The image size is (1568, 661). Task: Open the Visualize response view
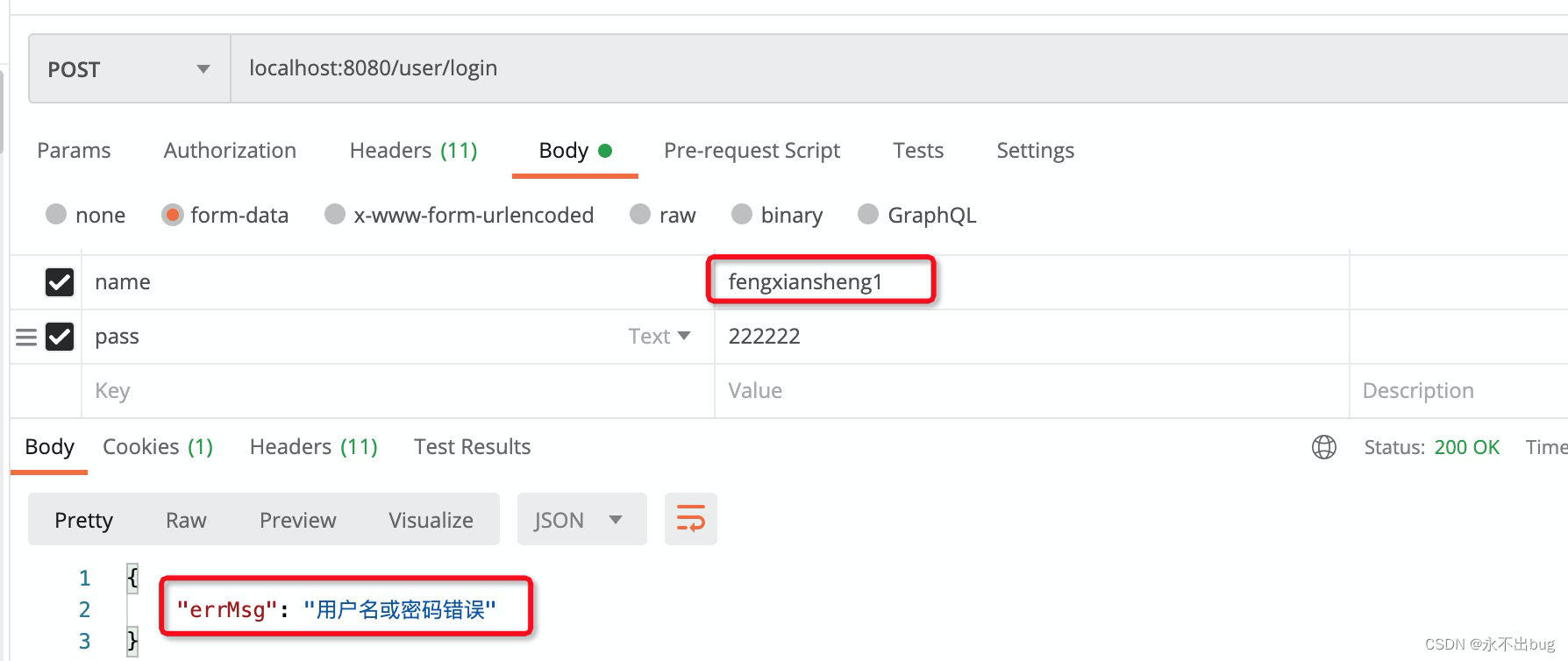(x=430, y=519)
